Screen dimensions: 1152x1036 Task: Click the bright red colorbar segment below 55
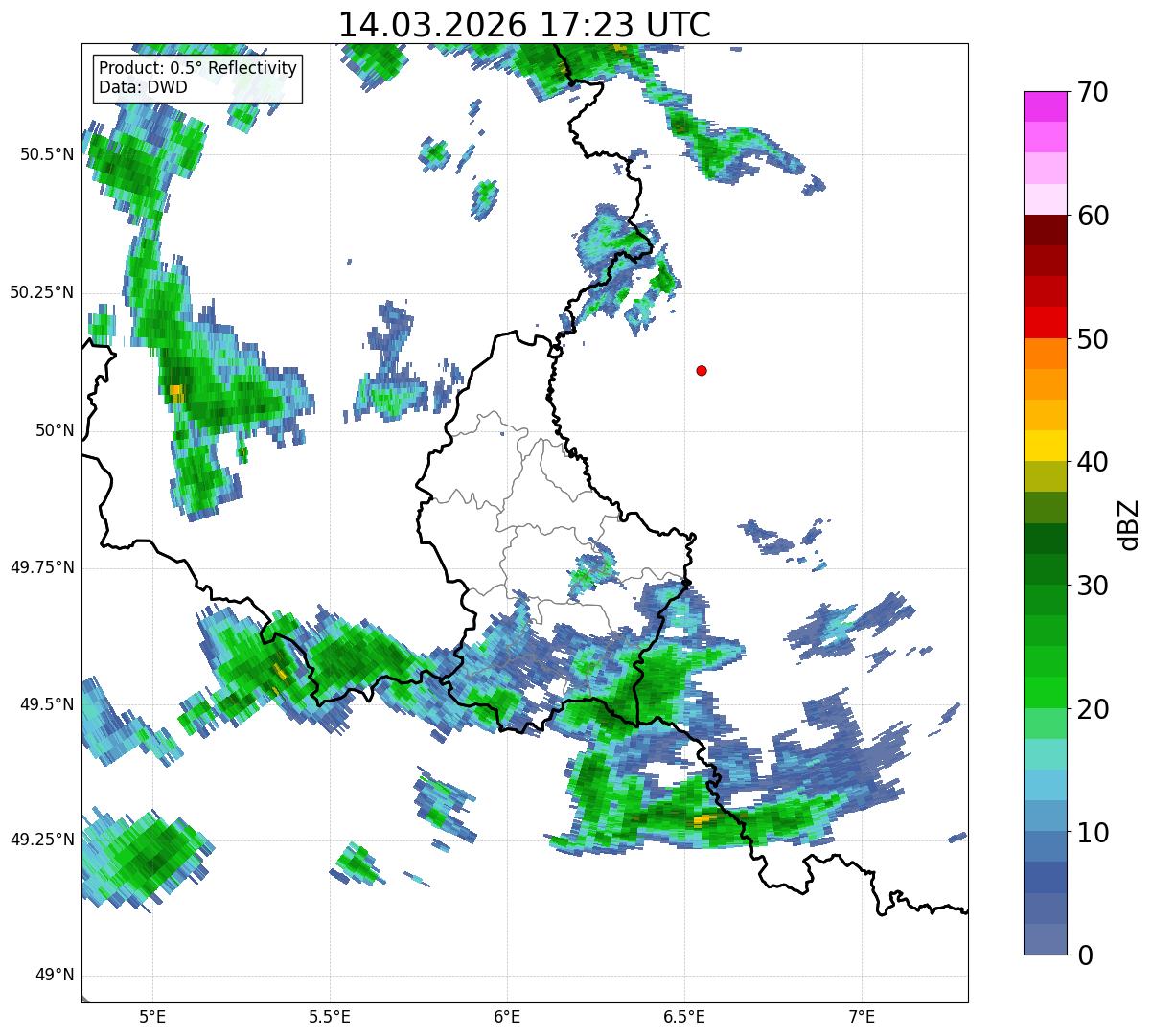(1045, 322)
